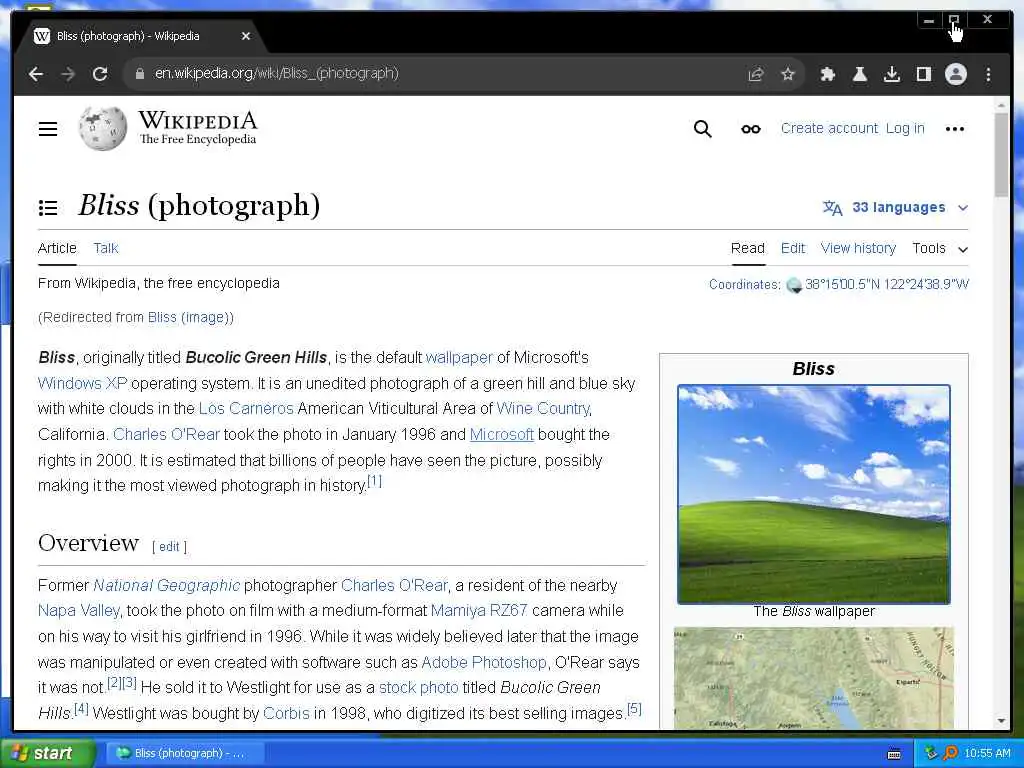Follow the Bliss (image) redirect link
Viewport: 1024px width, 768px height.
pyautogui.click(x=188, y=317)
